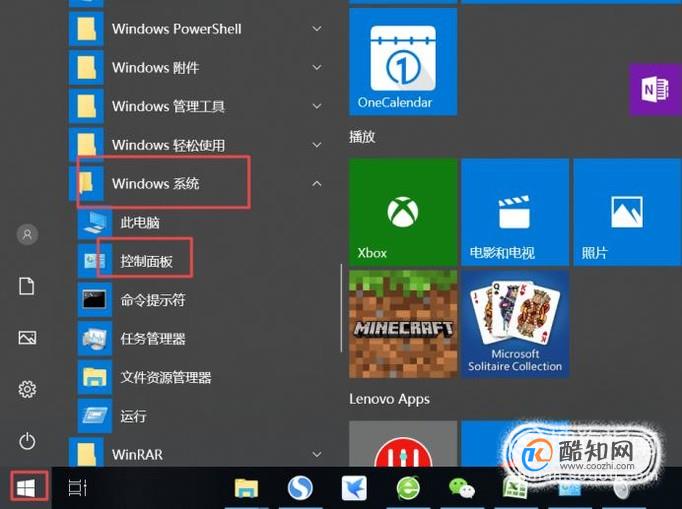Open the Windows Start button

(x=26, y=488)
